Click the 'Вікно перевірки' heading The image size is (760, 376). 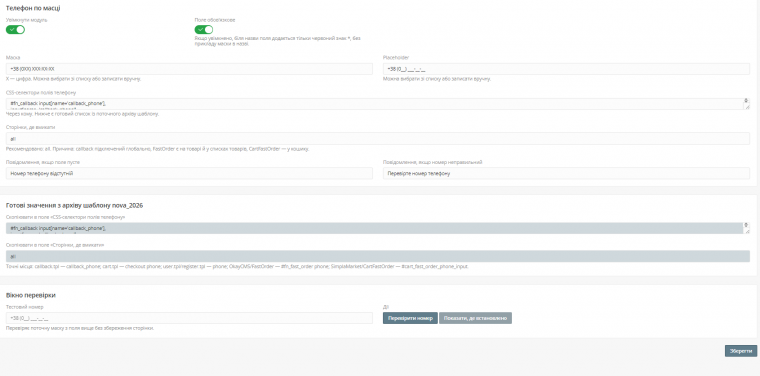[31, 295]
